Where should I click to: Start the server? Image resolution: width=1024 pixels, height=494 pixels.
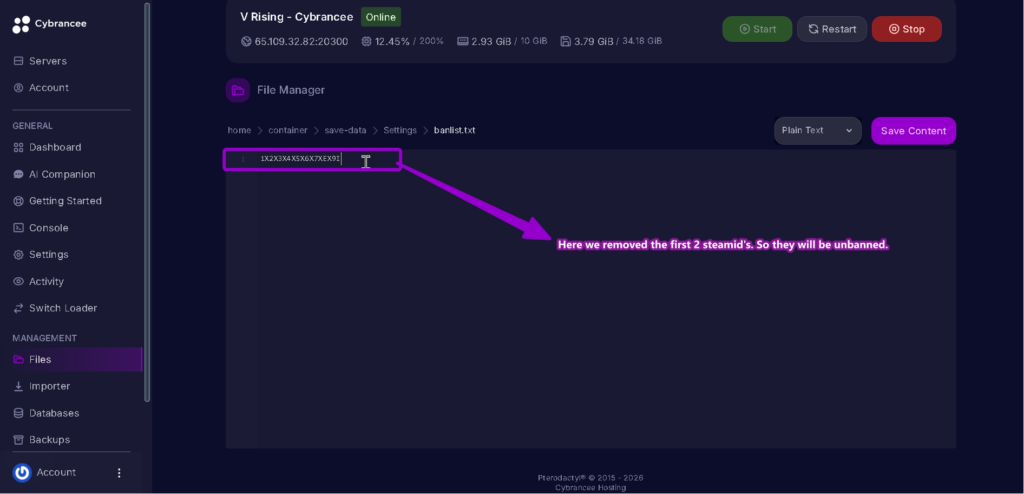pos(757,29)
